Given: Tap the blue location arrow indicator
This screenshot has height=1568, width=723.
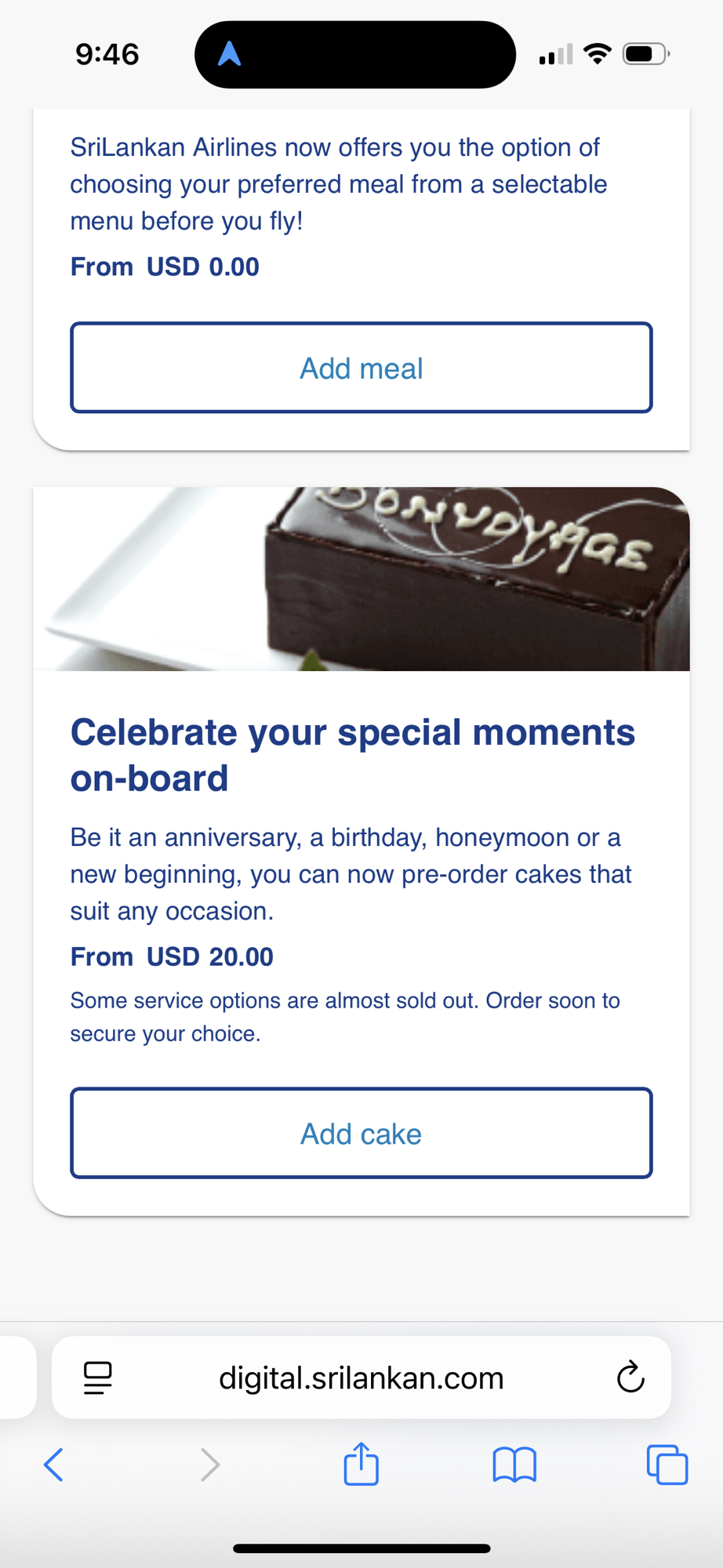Looking at the screenshot, I should (229, 54).
